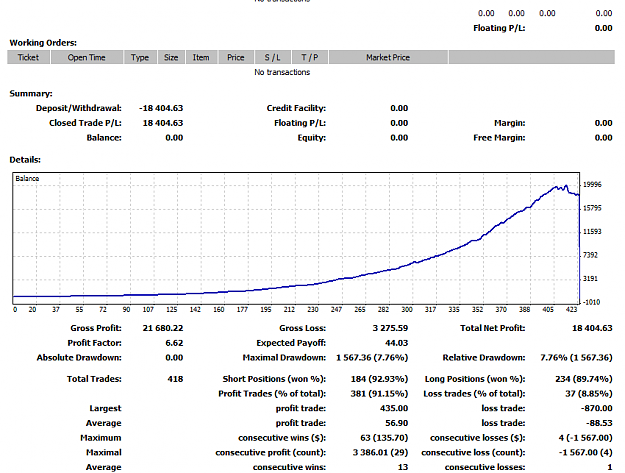Click the Ticket column header
The width and height of the screenshot is (625, 473).
pyautogui.click(x=28, y=57)
